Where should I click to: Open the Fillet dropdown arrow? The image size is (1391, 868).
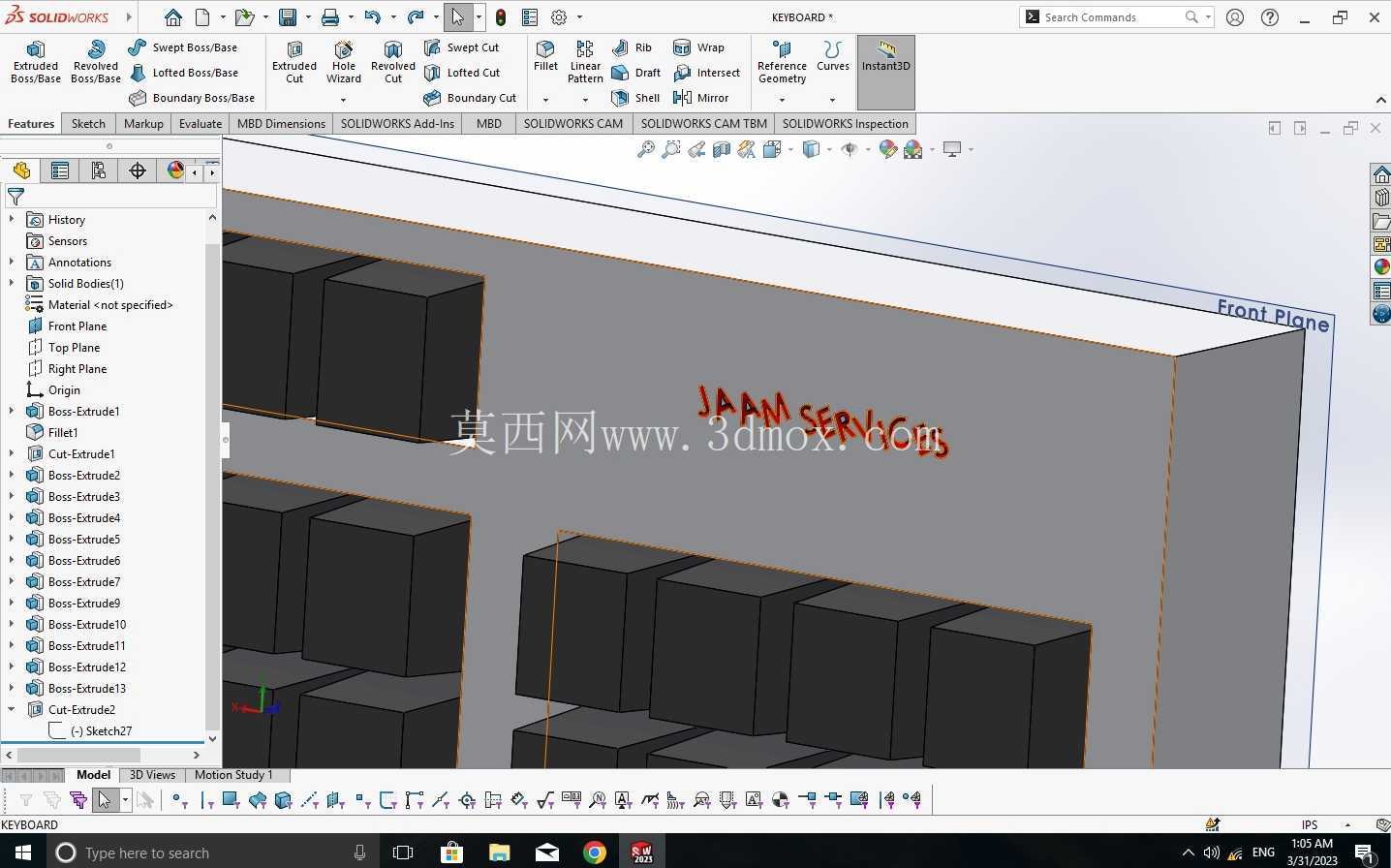[x=545, y=99]
